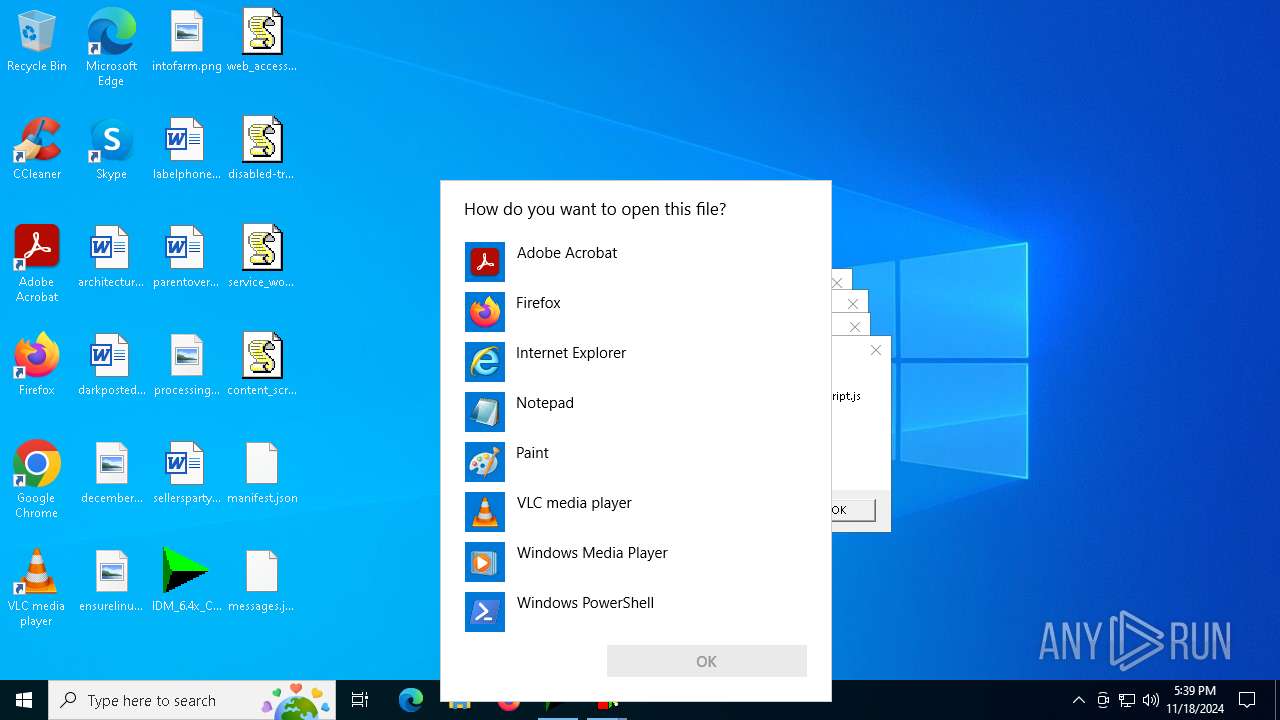Choose Firefox in open-with list

point(635,312)
